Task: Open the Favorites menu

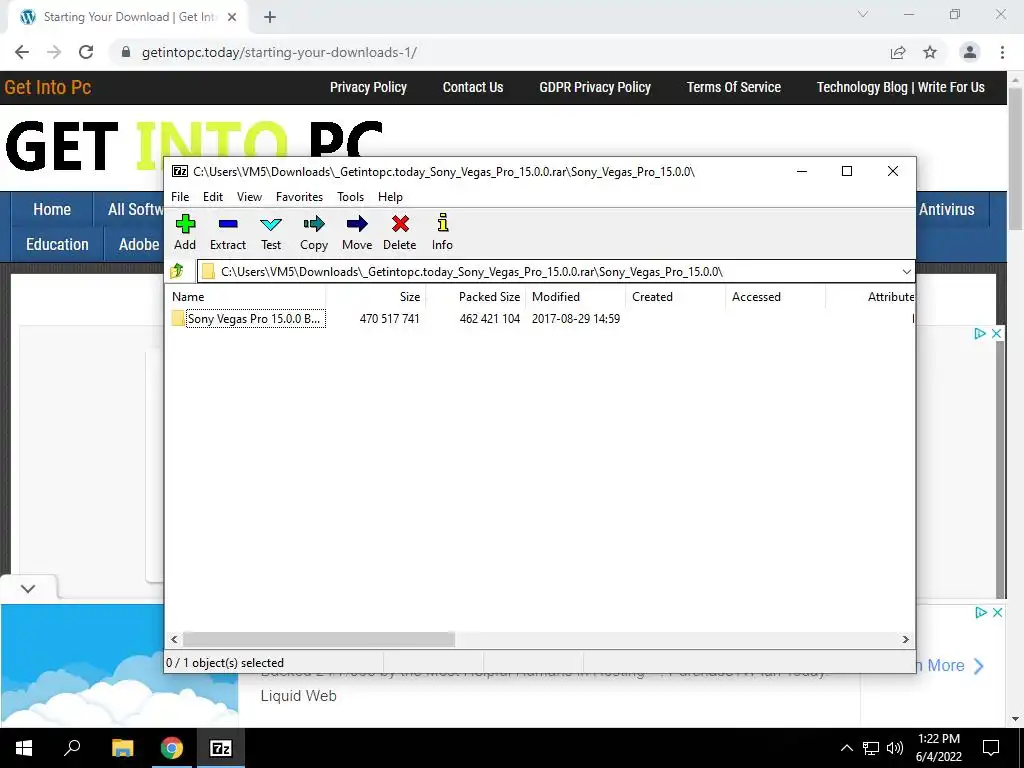Action: 299,197
